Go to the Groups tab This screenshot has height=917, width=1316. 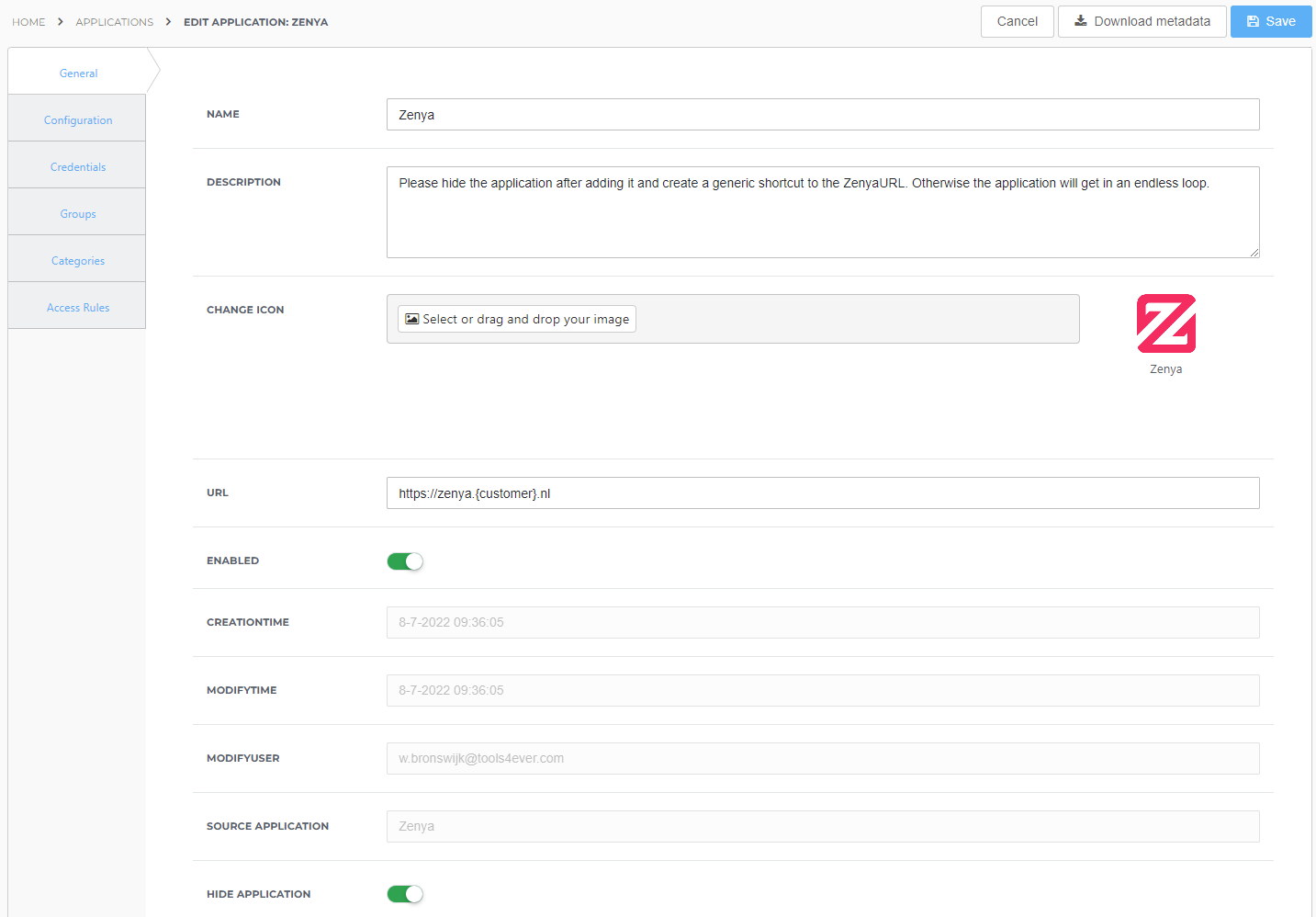point(77,213)
